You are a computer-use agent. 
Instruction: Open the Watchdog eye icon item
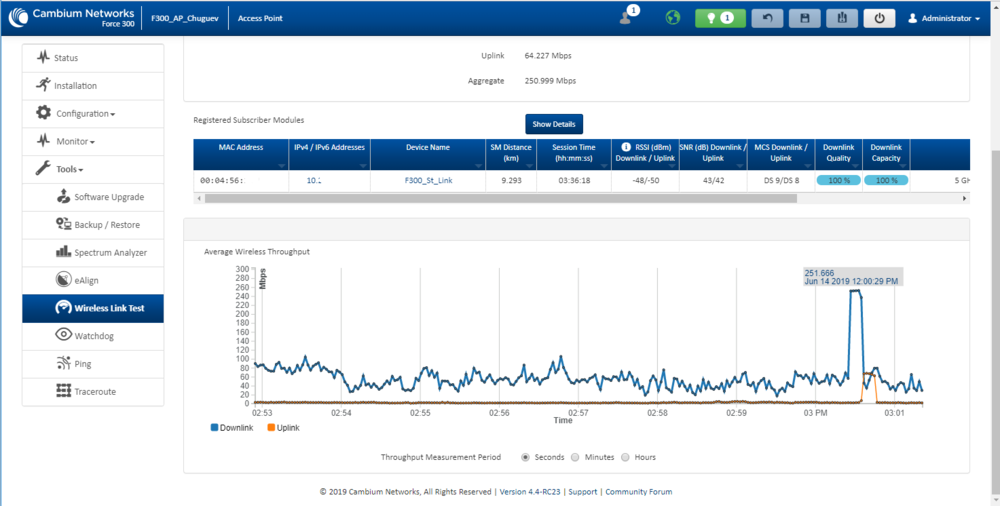coord(92,336)
